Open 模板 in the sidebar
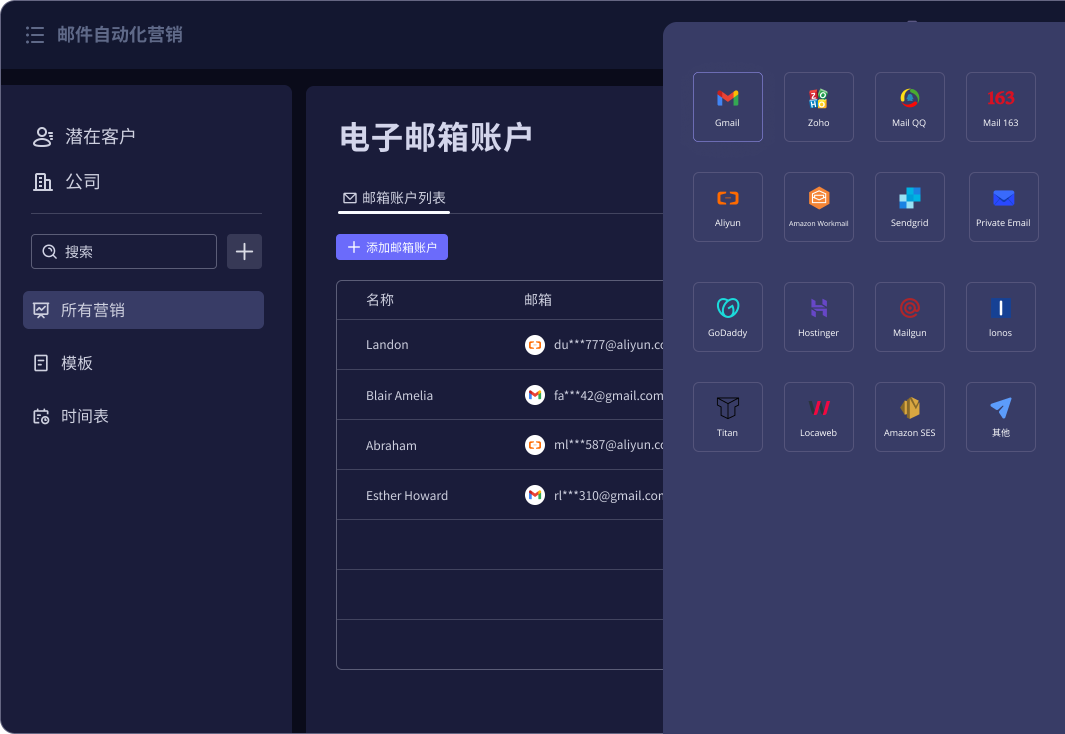 [x=63, y=363]
